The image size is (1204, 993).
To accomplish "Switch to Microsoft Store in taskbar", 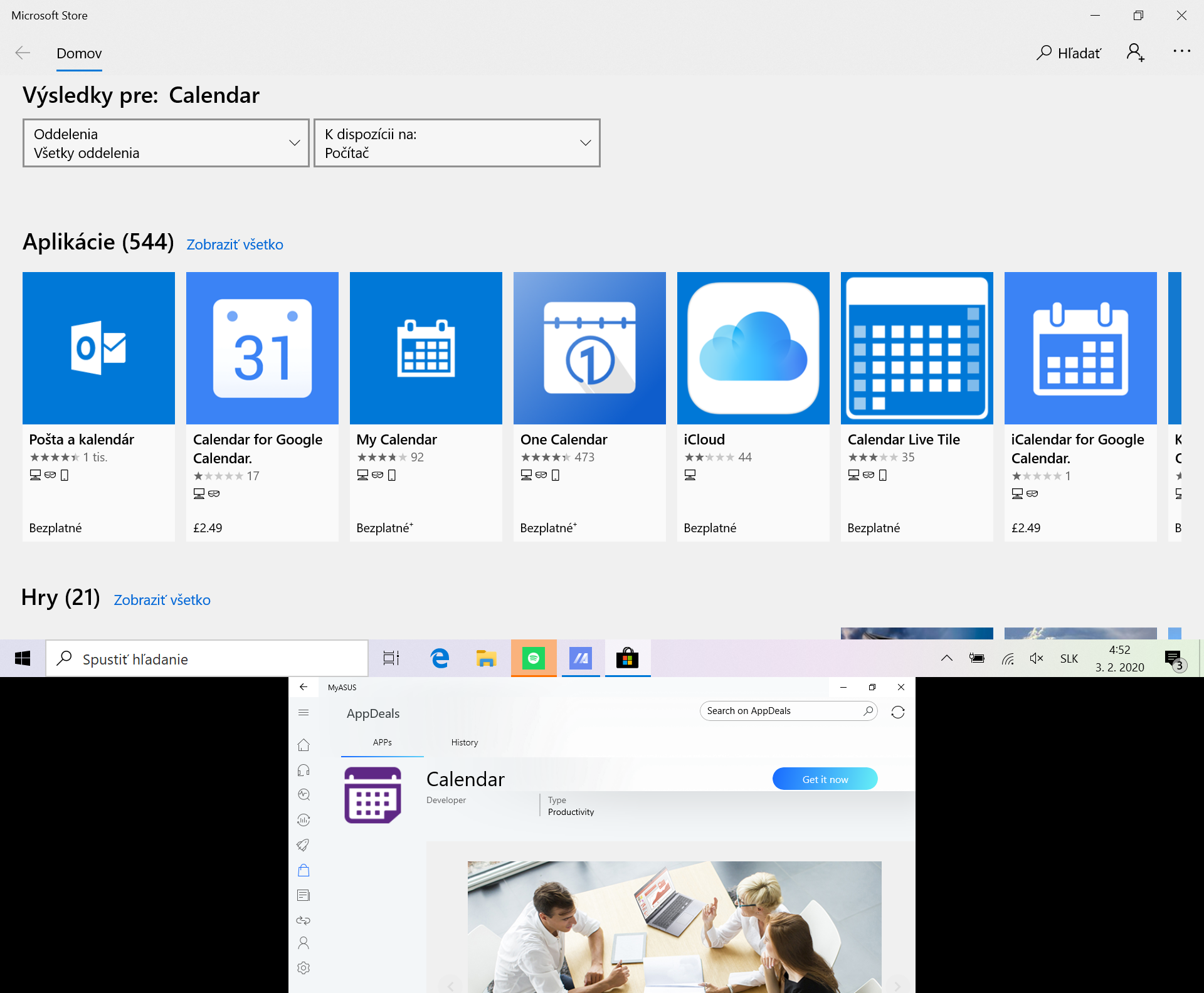I will 627,658.
